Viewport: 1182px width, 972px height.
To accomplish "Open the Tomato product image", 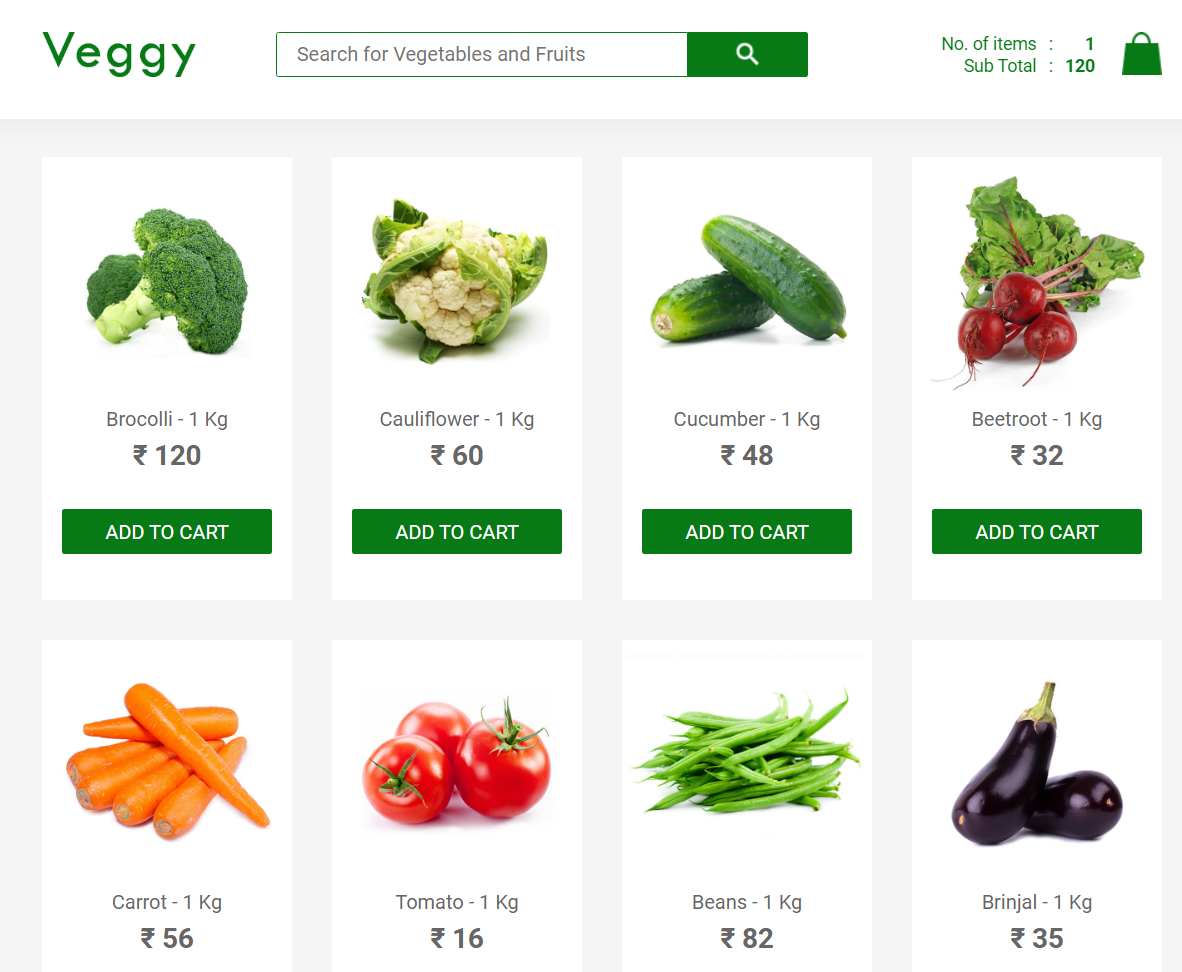I will [x=457, y=760].
